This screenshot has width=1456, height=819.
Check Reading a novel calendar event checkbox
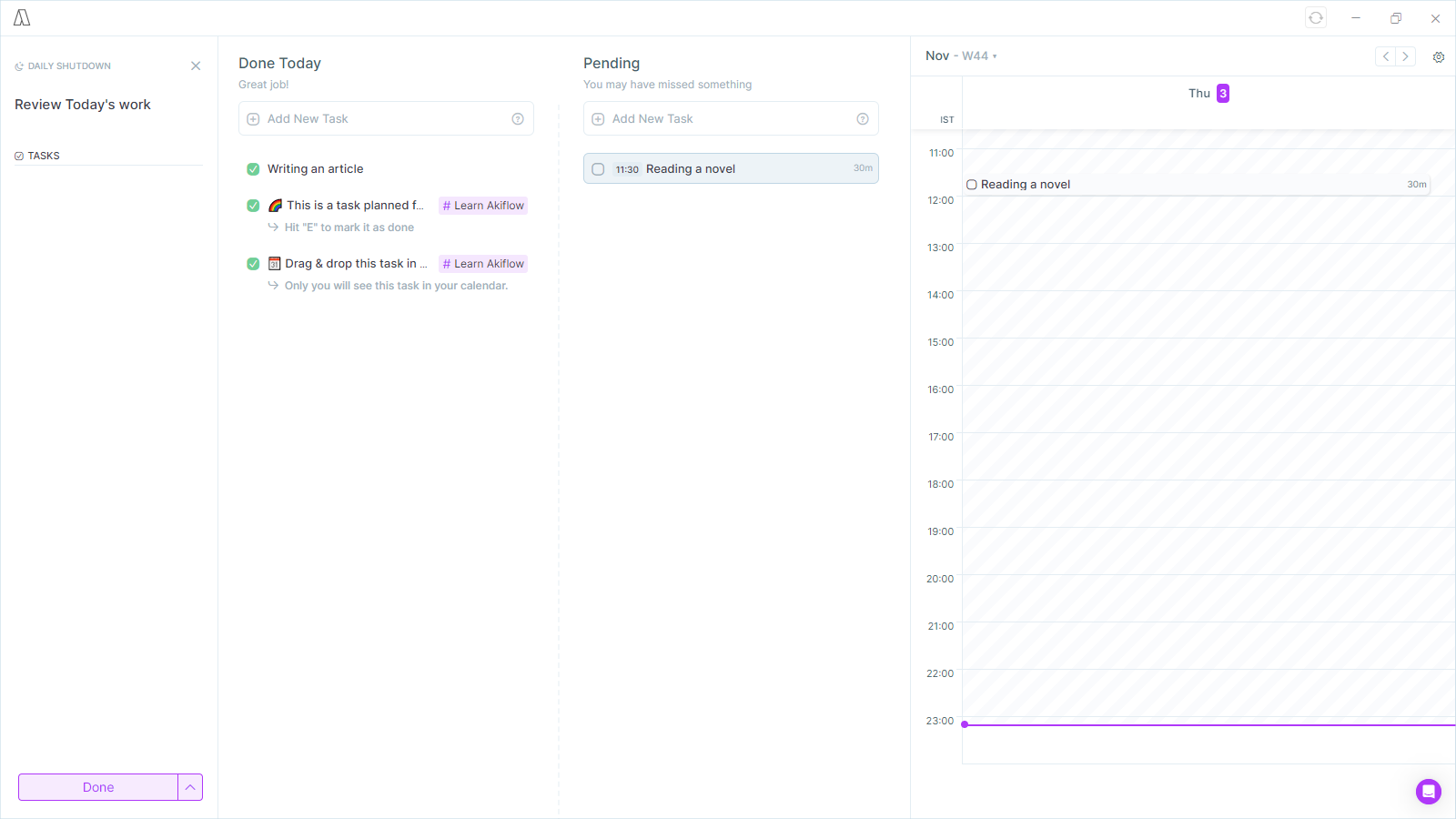pos(972,185)
